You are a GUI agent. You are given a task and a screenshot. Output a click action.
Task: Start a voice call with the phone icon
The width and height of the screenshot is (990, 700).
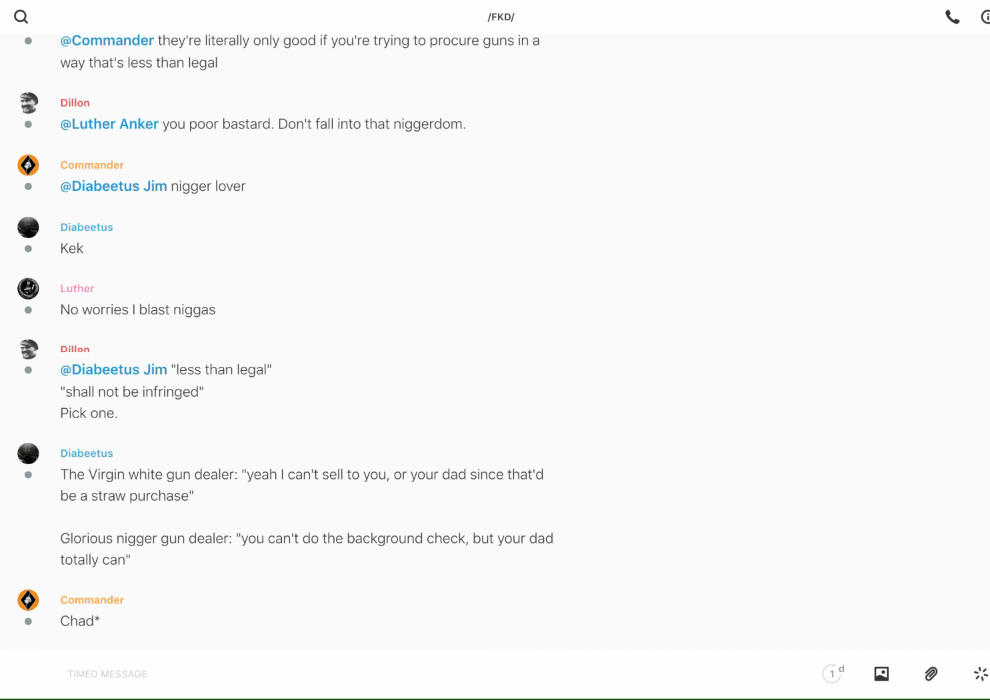pyautogui.click(x=952, y=17)
